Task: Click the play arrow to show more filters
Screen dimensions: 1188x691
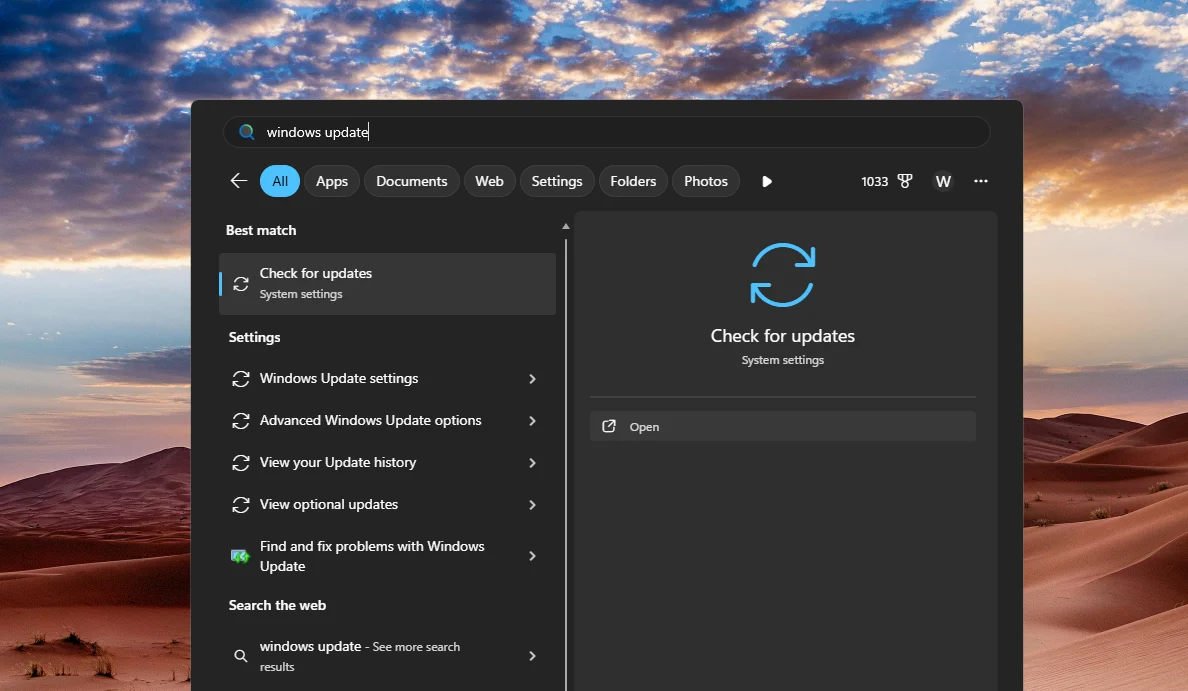Action: tap(767, 181)
